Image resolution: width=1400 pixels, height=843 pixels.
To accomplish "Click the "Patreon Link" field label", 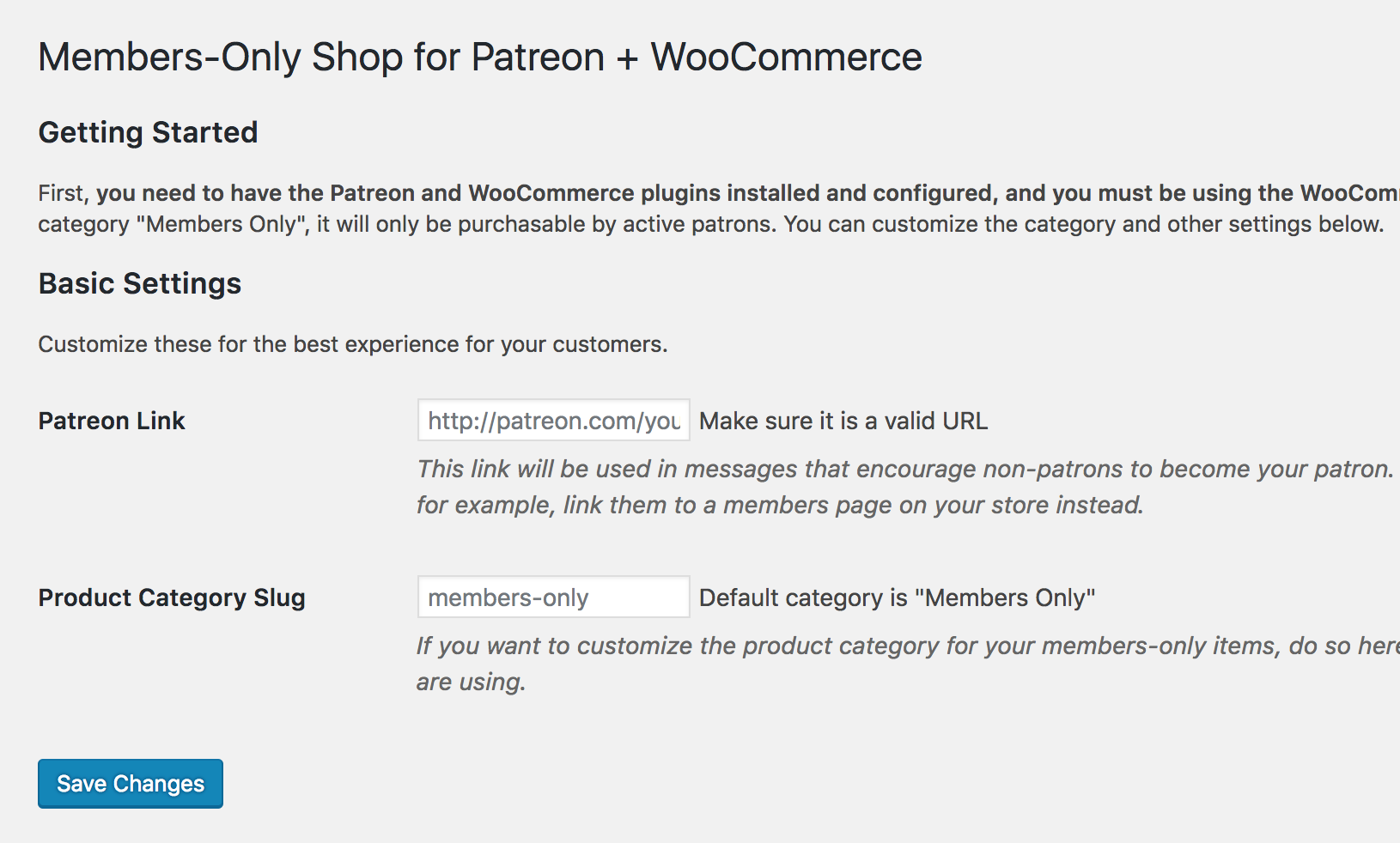I will (112, 421).
